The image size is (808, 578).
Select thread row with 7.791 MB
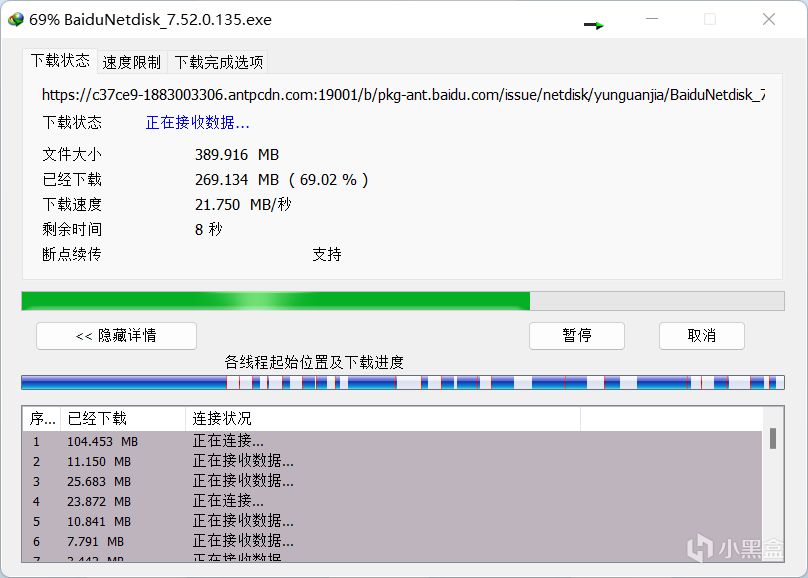[x=392, y=541]
